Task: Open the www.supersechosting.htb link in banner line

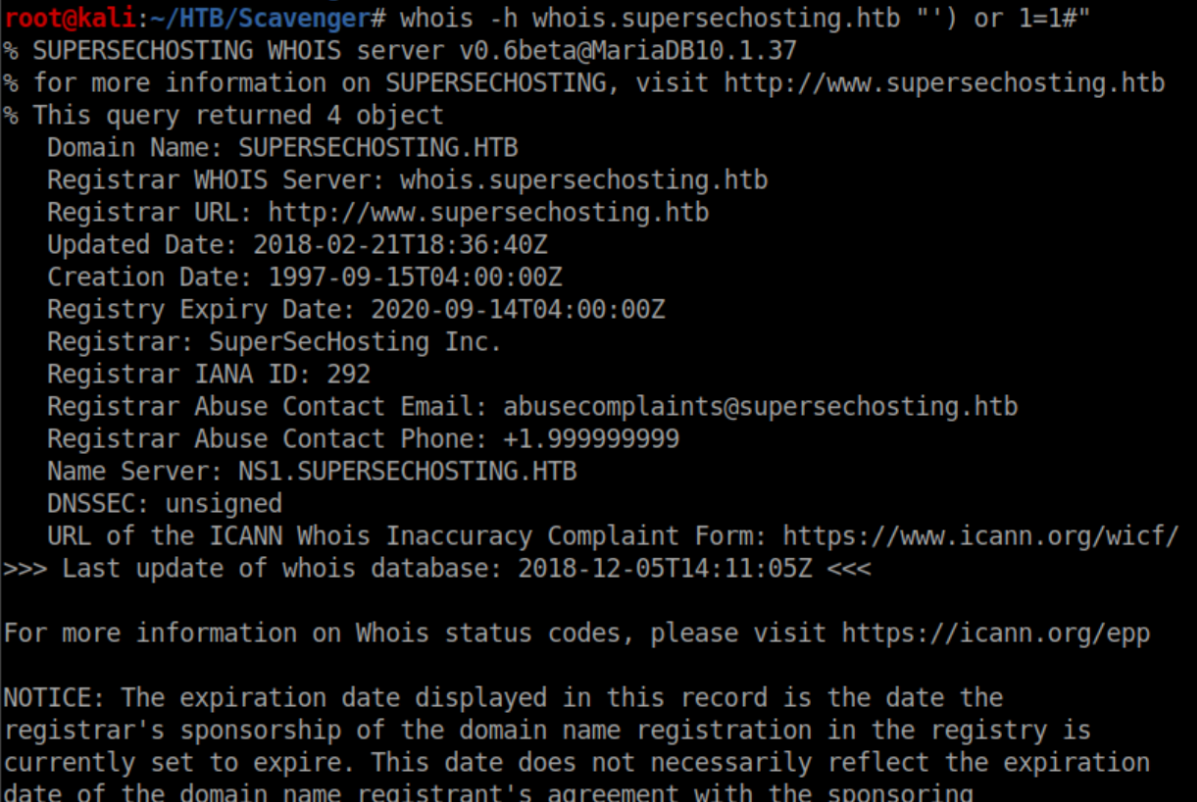Action: pyautogui.click(x=944, y=82)
